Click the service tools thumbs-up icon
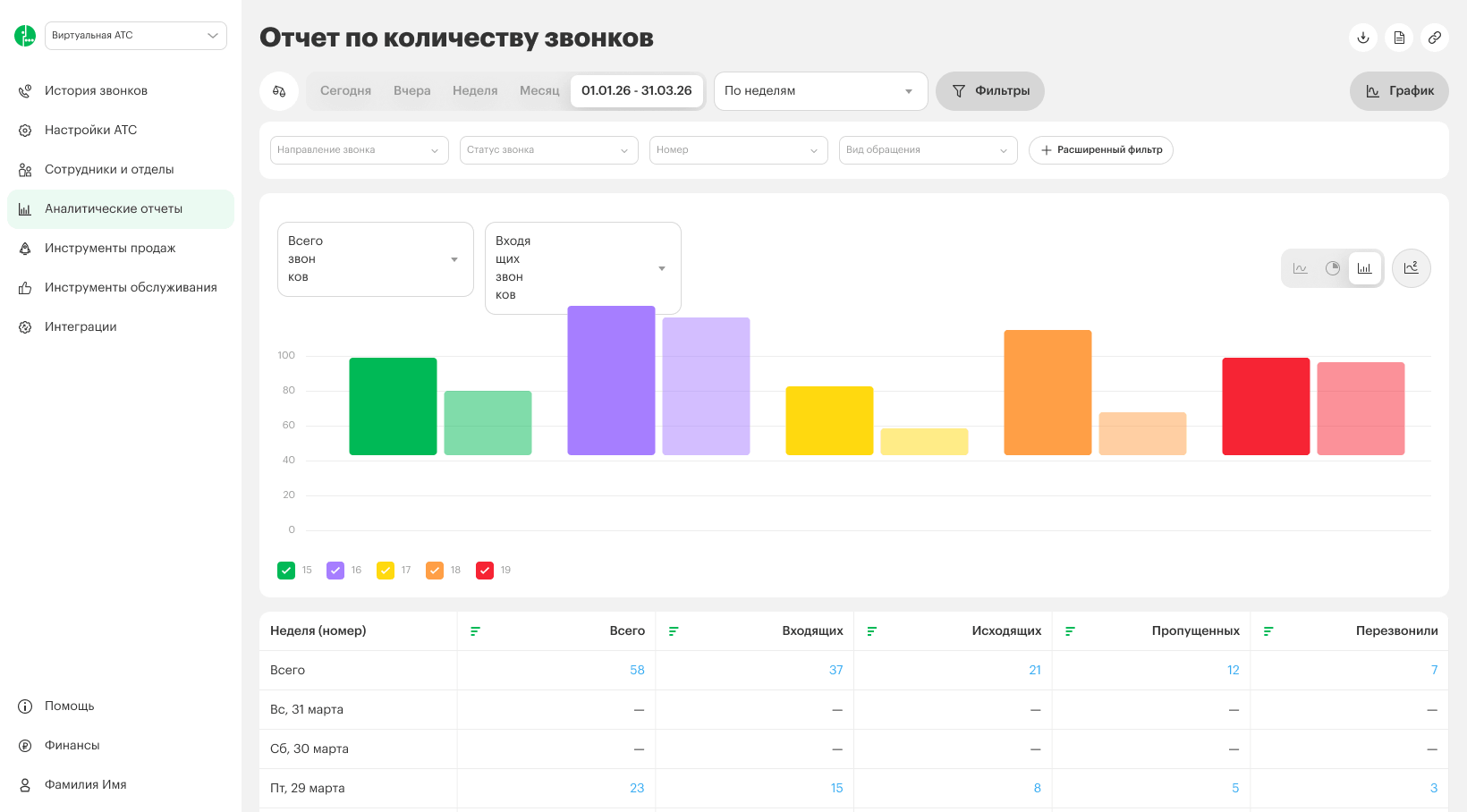 pyautogui.click(x=25, y=288)
